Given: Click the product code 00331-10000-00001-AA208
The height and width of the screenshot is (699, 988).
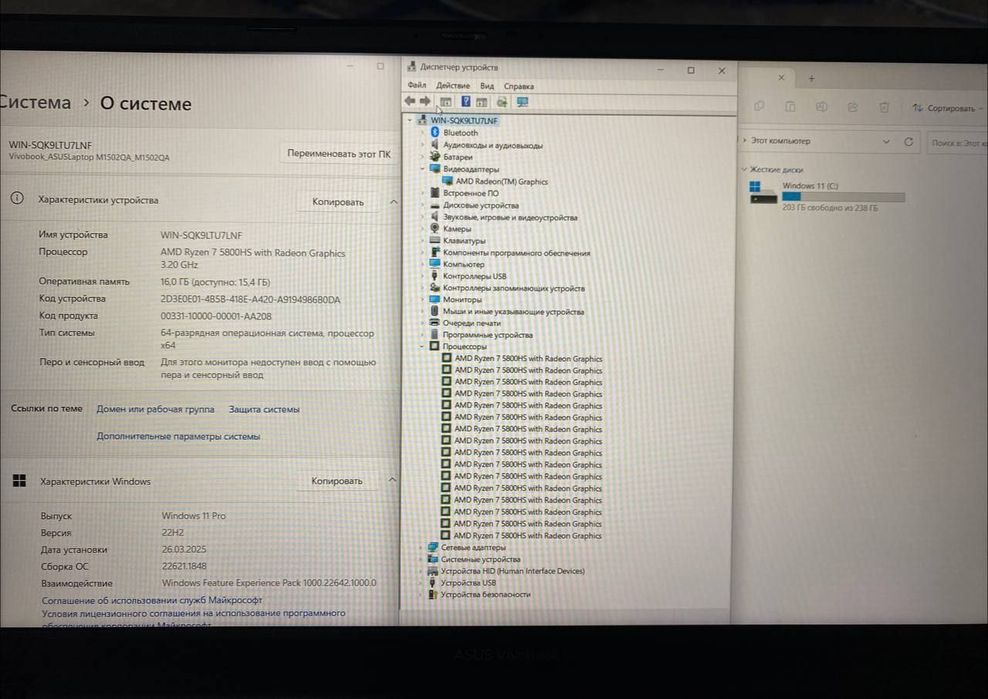Looking at the screenshot, I should pyautogui.click(x=215, y=316).
